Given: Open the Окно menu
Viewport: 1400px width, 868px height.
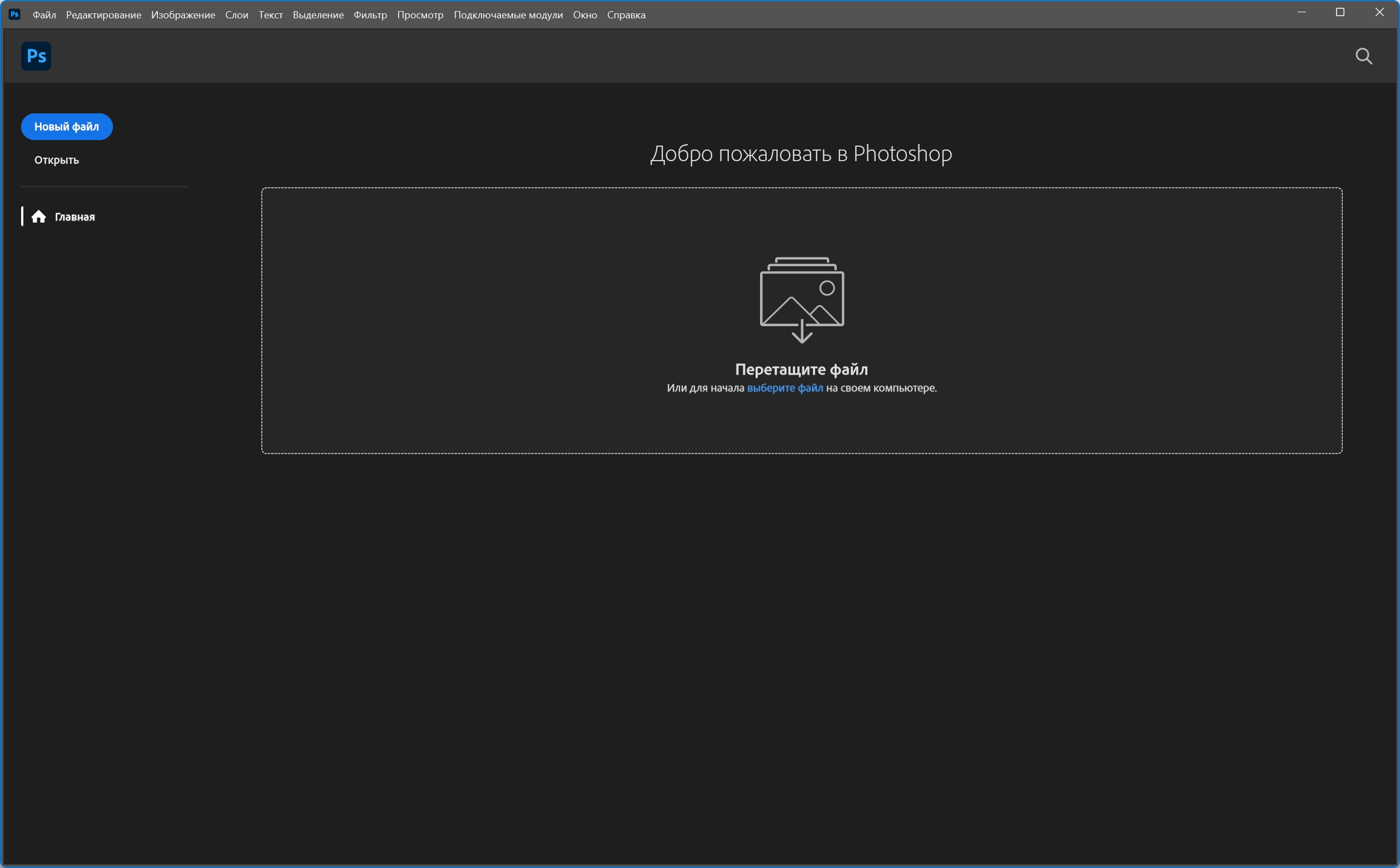Looking at the screenshot, I should (585, 15).
